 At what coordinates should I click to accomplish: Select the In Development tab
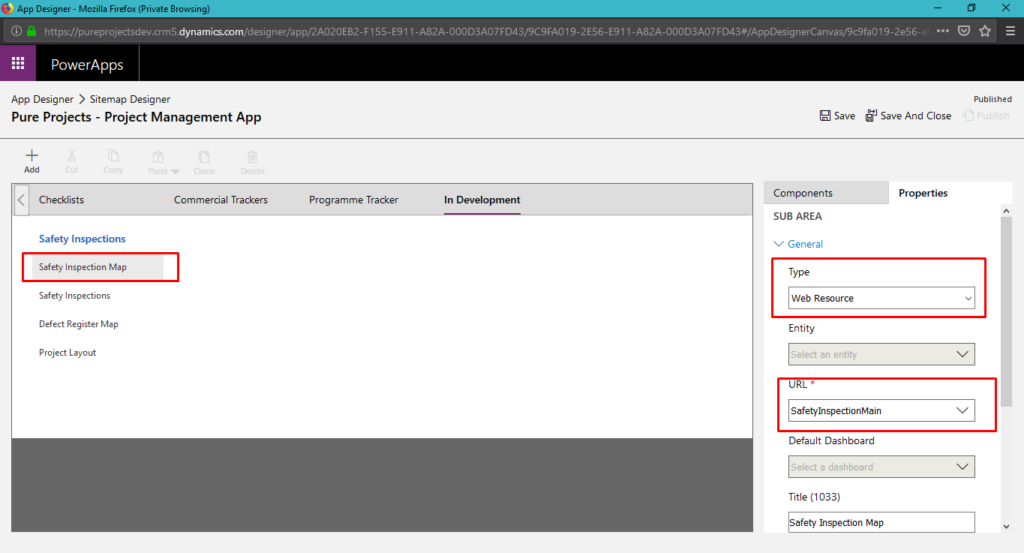click(482, 200)
